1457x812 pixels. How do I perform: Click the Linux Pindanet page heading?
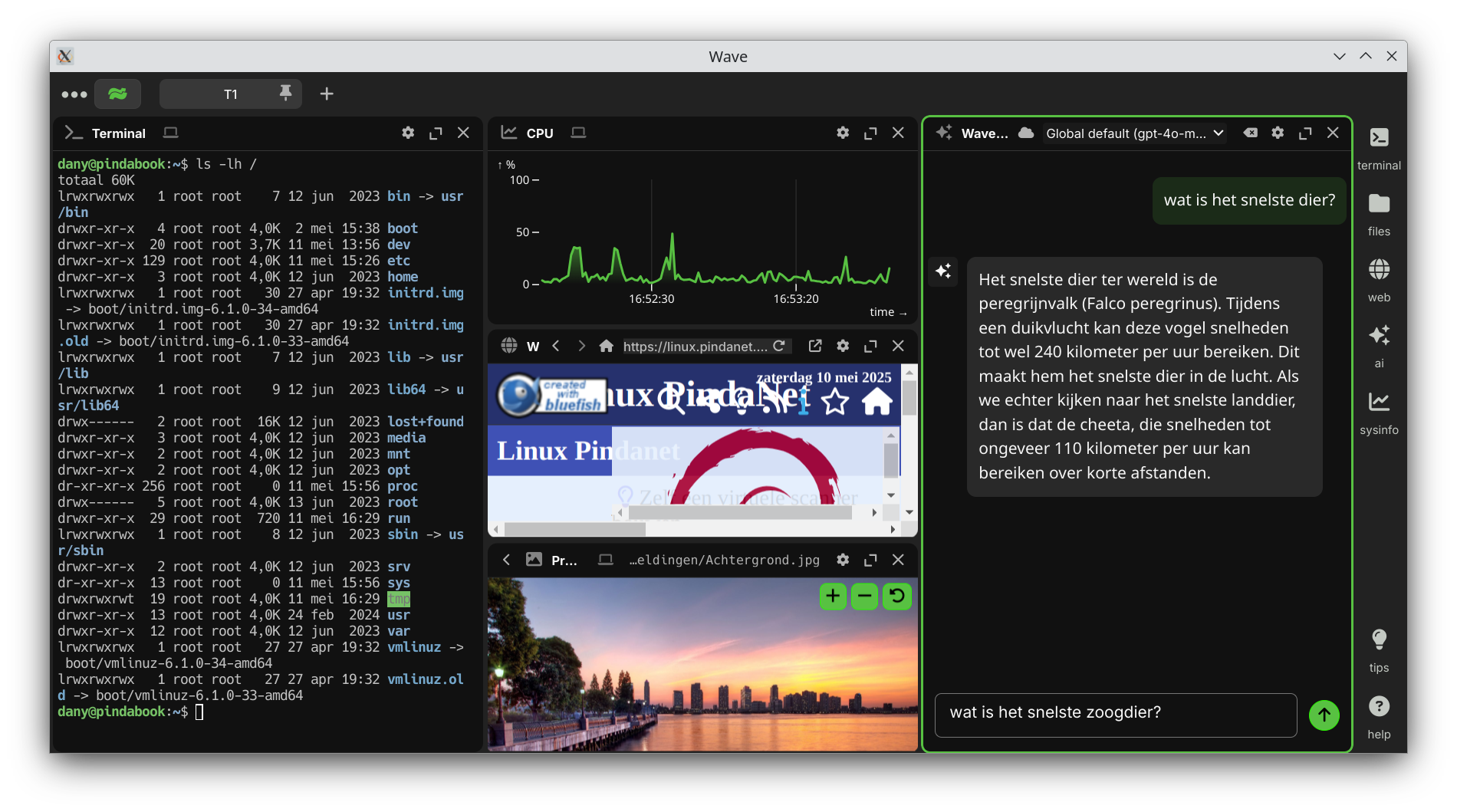click(x=588, y=451)
